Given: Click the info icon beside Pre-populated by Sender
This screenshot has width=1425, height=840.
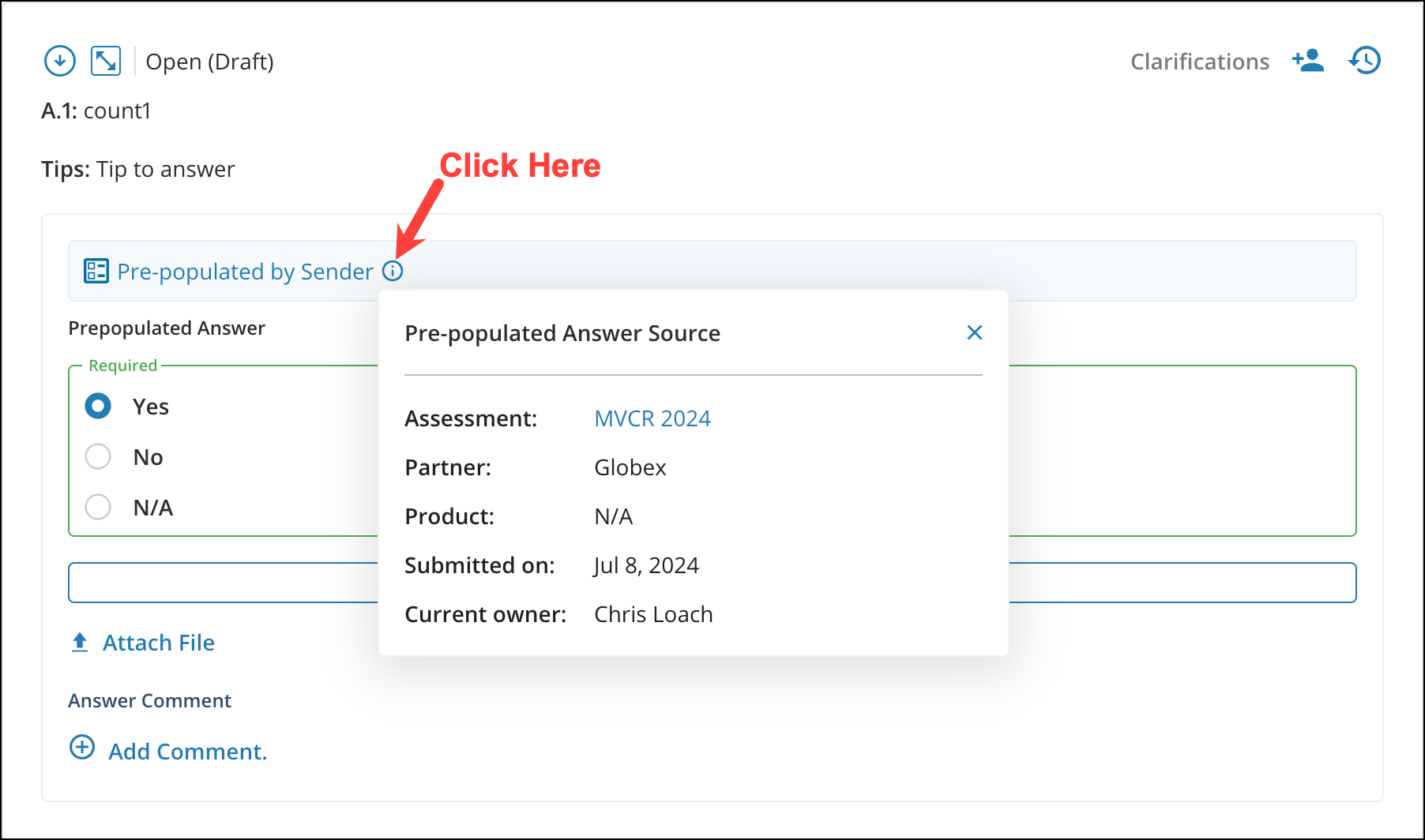Looking at the screenshot, I should coord(393,272).
